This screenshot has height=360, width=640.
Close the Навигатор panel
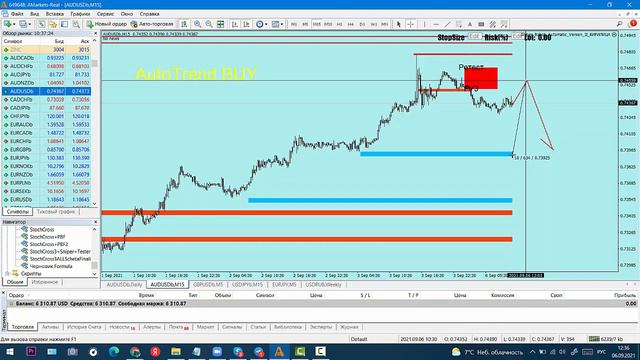(x=96, y=222)
